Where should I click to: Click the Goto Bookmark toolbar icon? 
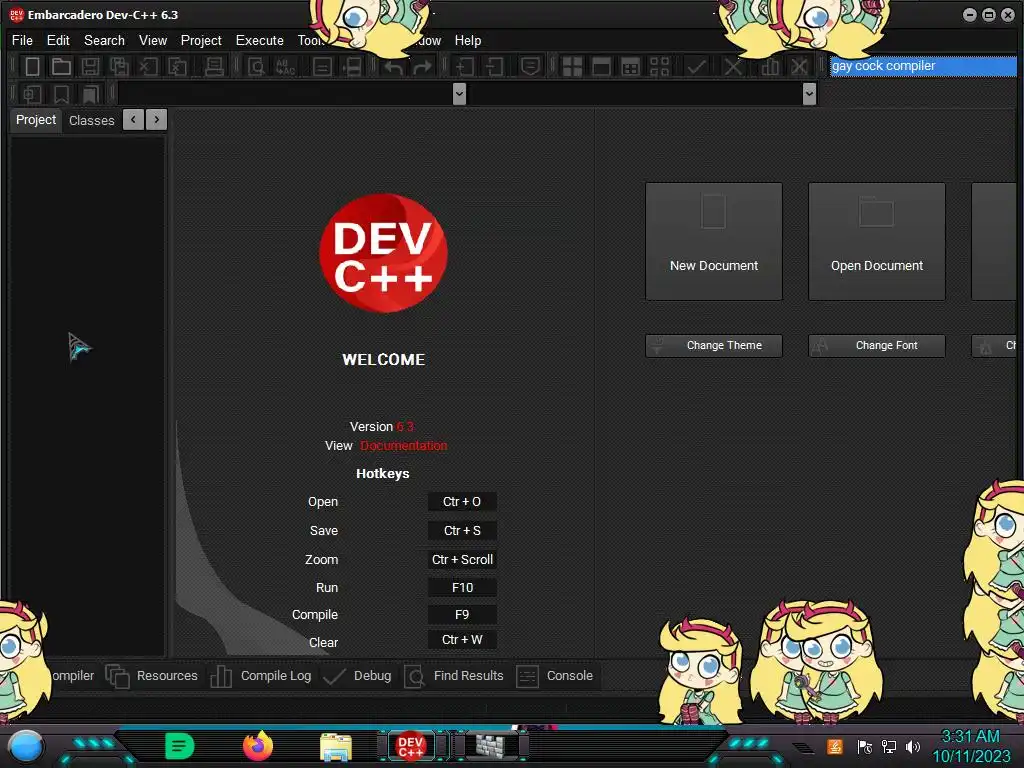point(90,95)
